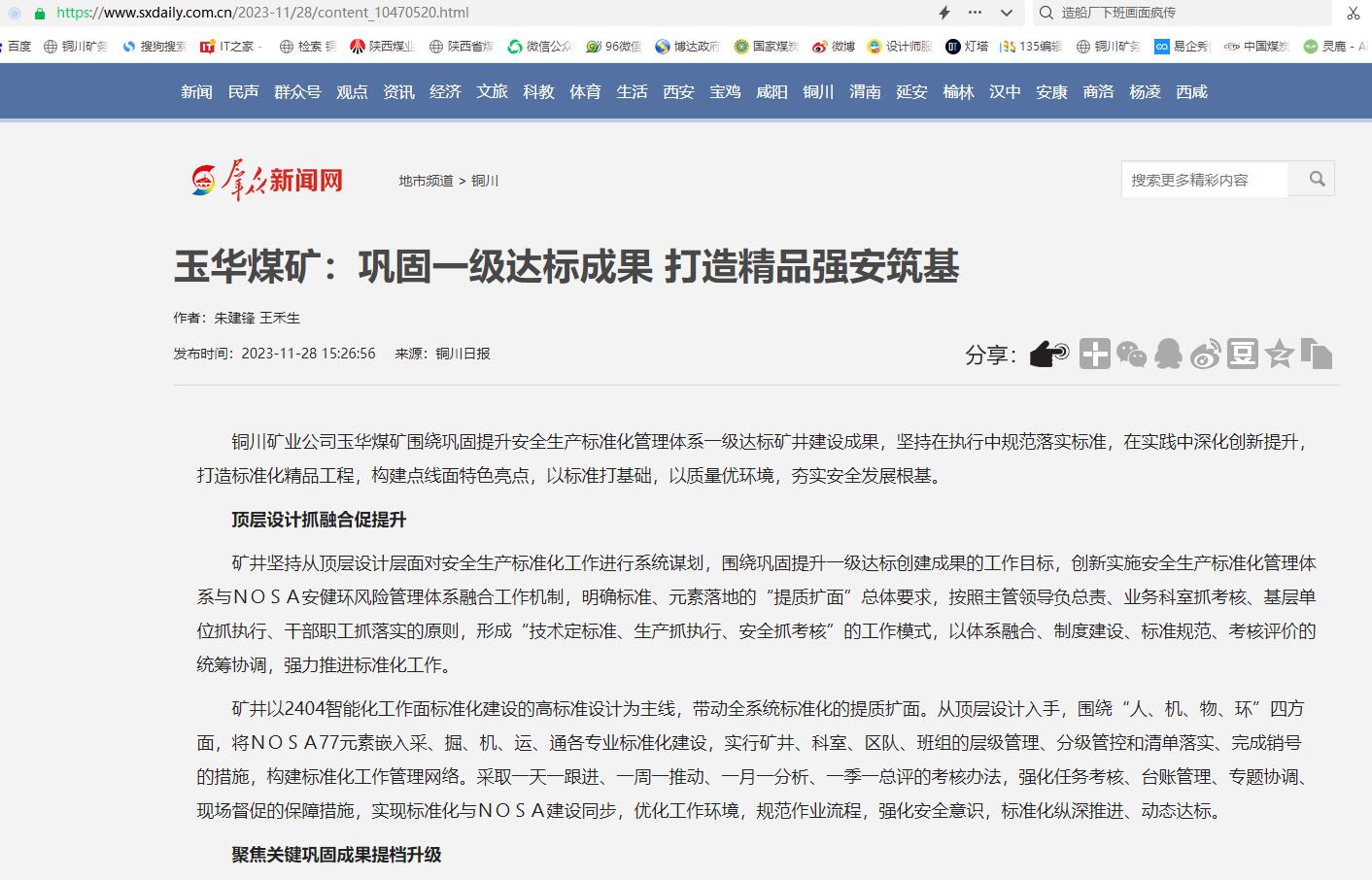Click the scissors screenshot icon in browser

click(1353, 13)
